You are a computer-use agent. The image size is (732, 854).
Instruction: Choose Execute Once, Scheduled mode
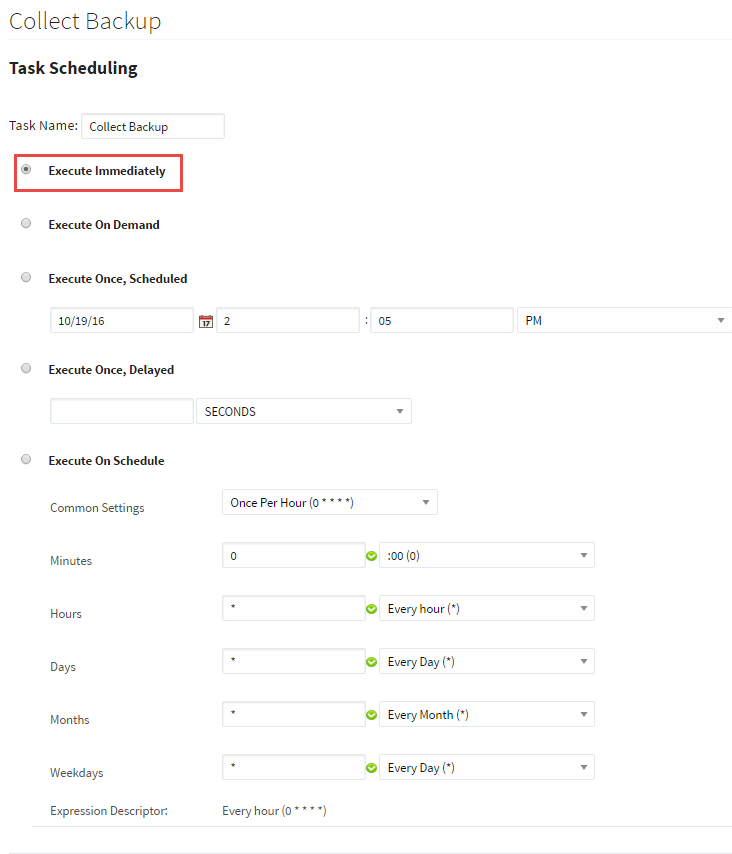25,277
